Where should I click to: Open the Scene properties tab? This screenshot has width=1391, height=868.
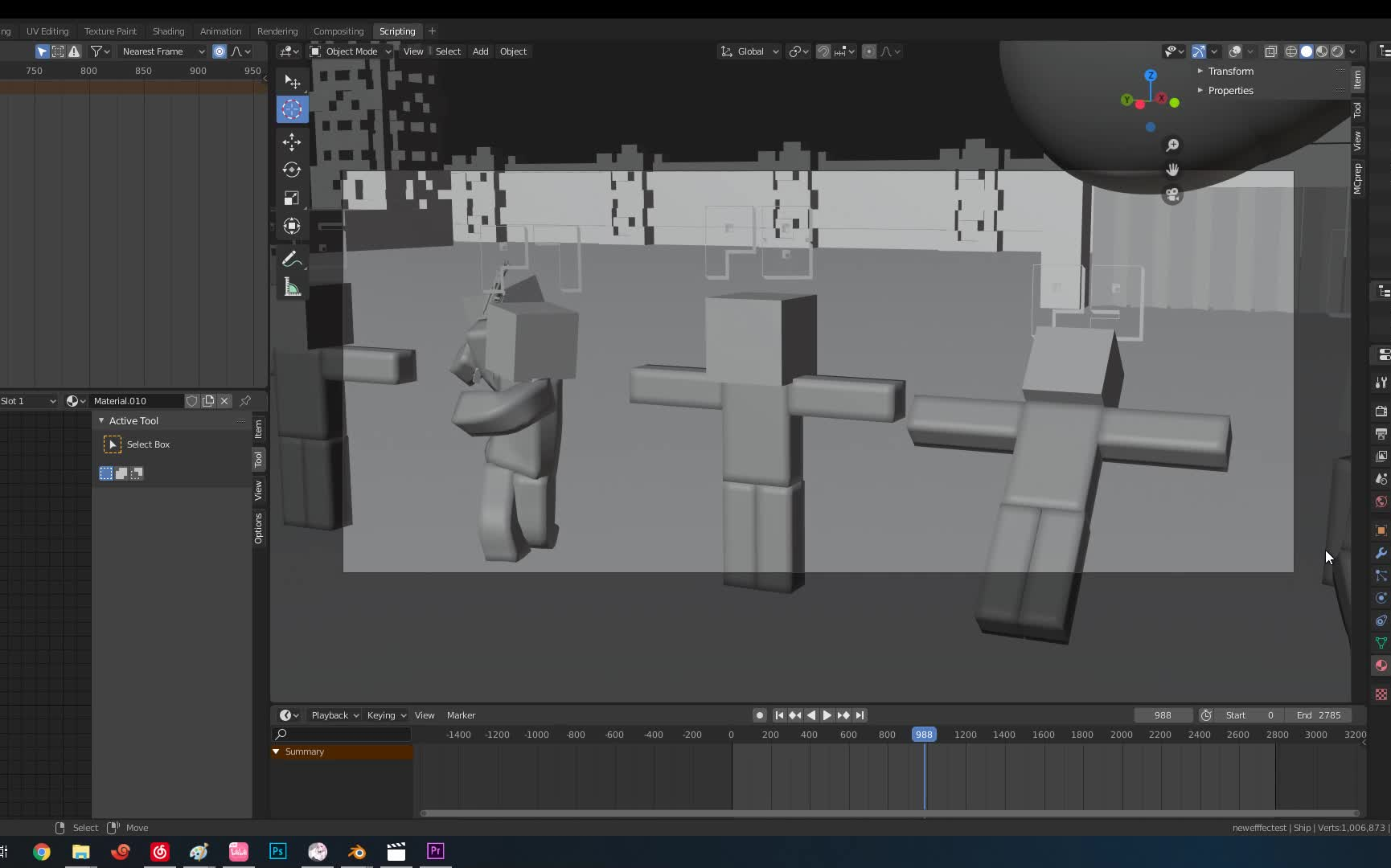click(1381, 478)
